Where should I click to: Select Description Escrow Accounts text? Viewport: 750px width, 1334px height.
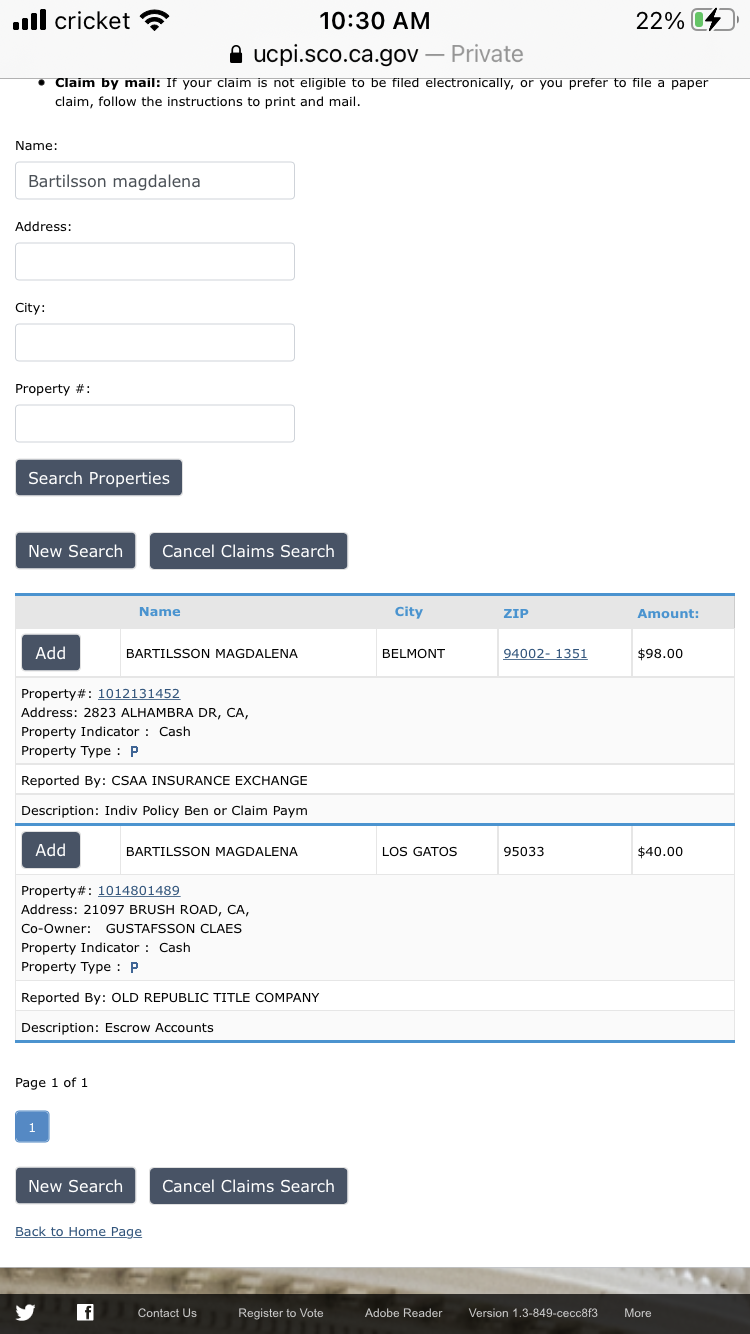pos(117,1027)
